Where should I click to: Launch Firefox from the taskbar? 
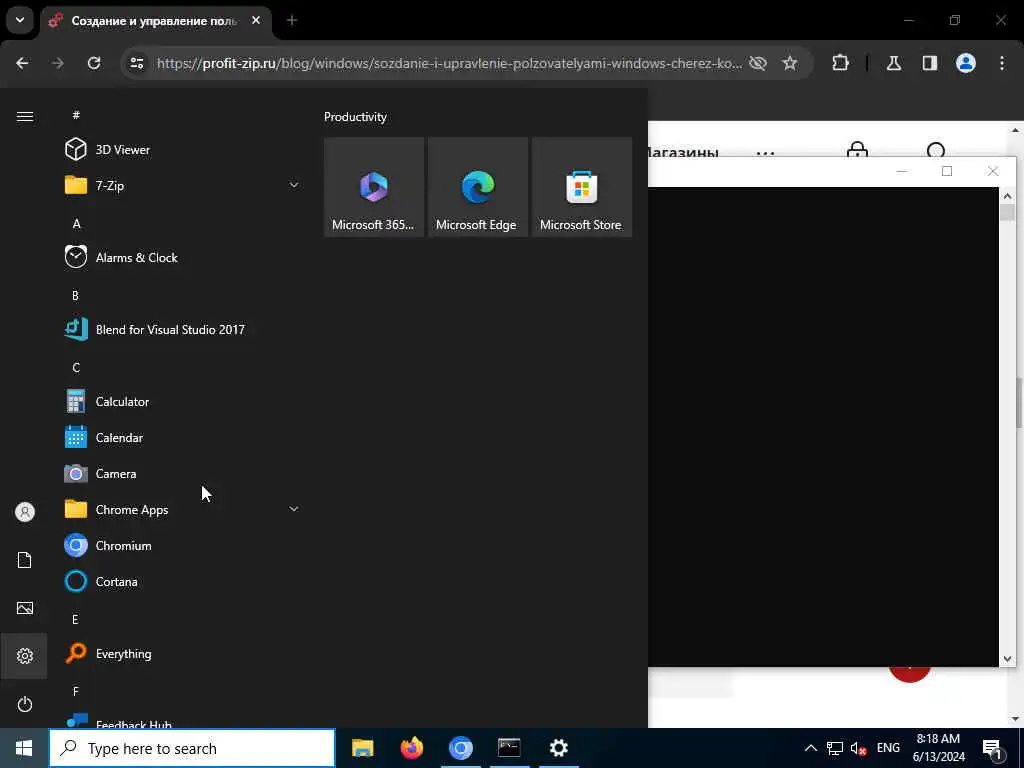pyautogui.click(x=411, y=748)
